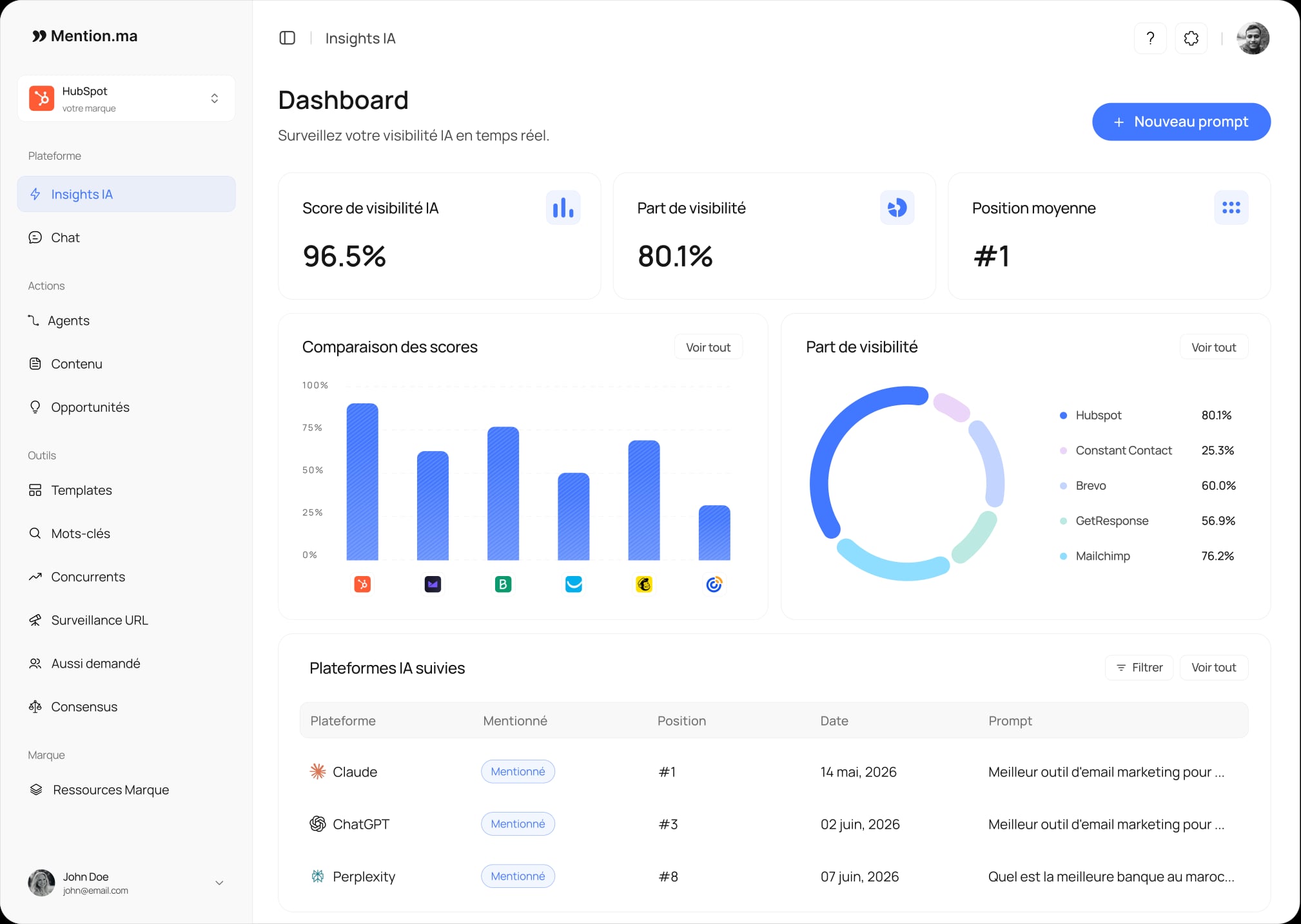The width and height of the screenshot is (1301, 924).
Task: Click the GetResponse 56.9% legend entry
Action: coord(1148,521)
